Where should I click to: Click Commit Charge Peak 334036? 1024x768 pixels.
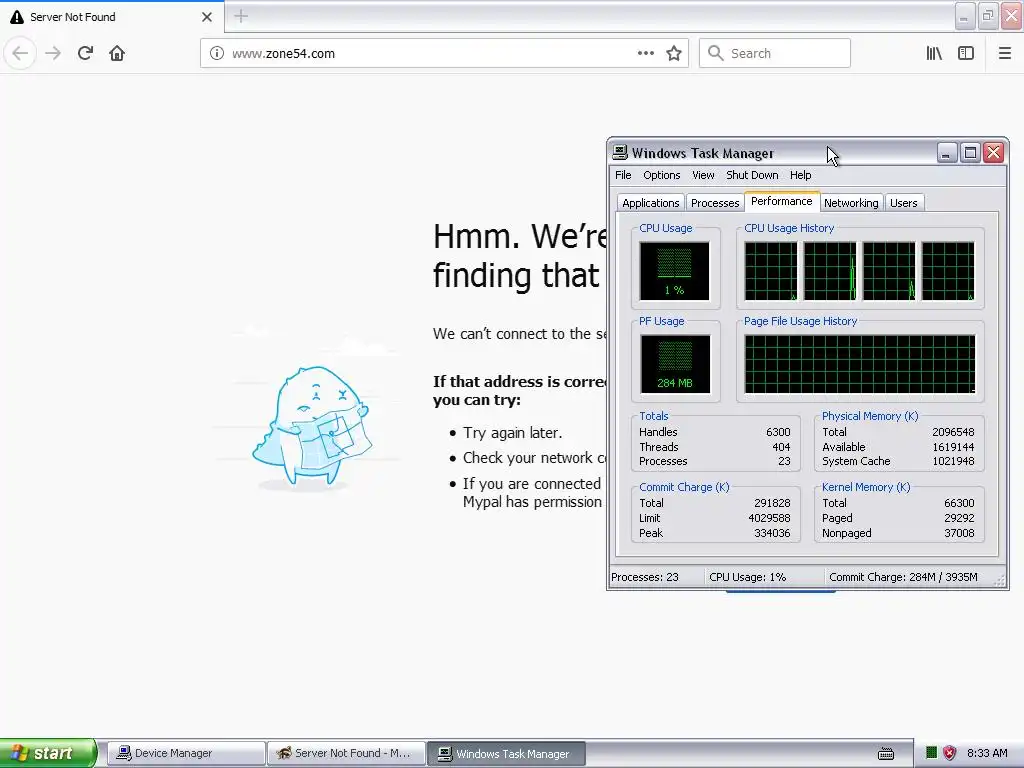coord(772,534)
